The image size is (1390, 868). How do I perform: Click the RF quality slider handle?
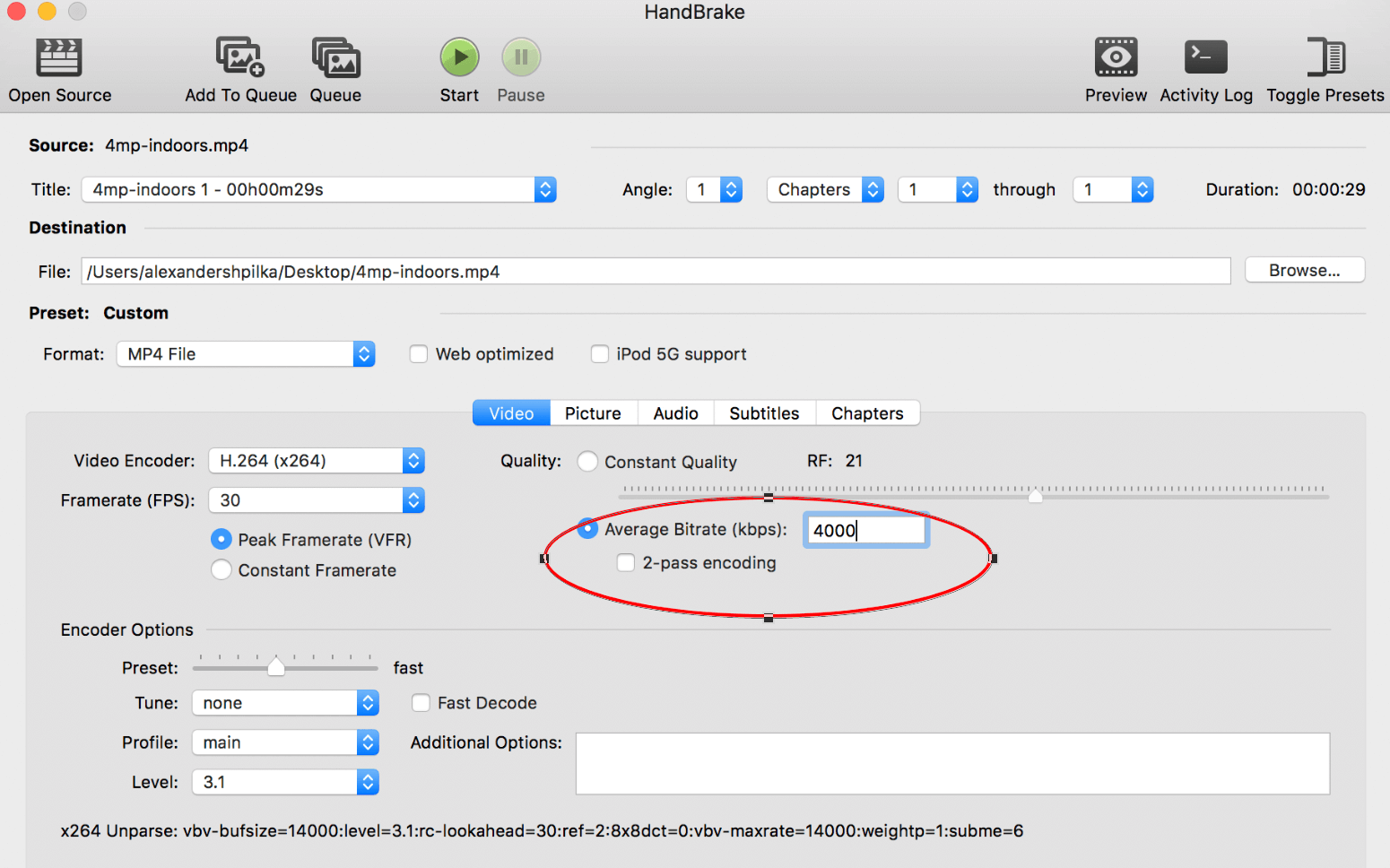point(1035,495)
